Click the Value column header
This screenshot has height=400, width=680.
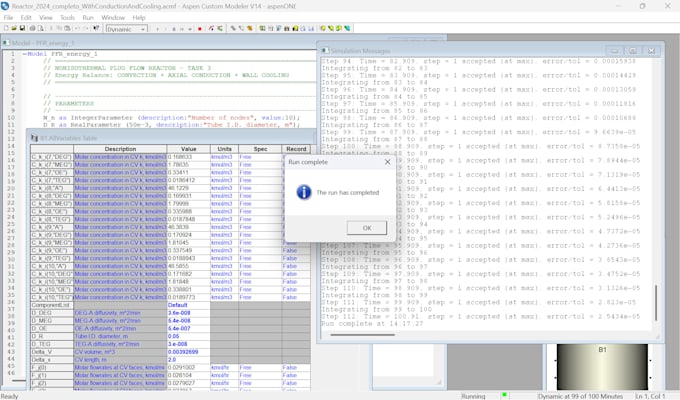pos(189,149)
